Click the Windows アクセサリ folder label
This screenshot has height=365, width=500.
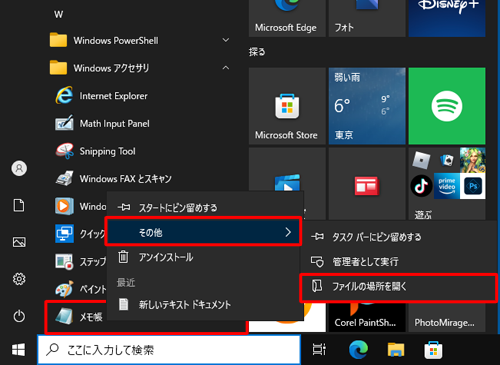pos(111,68)
